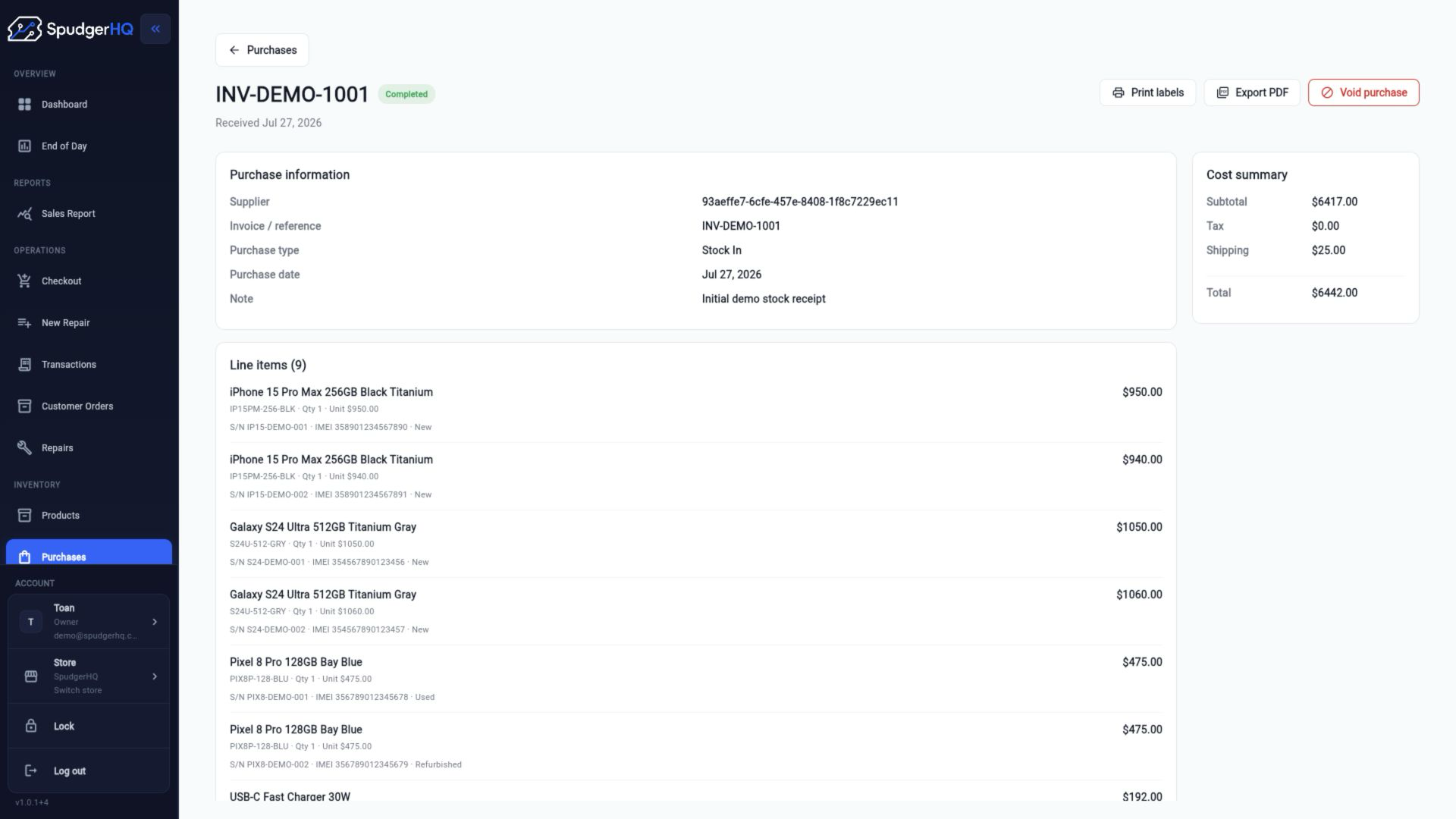Click the PDF document icon in Export PDF
The height and width of the screenshot is (819, 1456).
tap(1222, 93)
